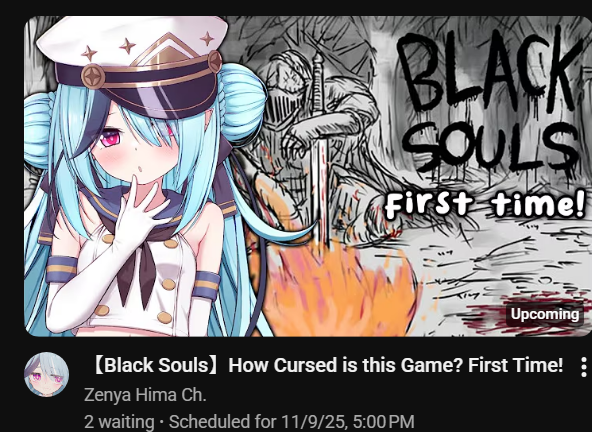Open the three-dot video options menu
The image size is (592, 432).
tap(584, 366)
